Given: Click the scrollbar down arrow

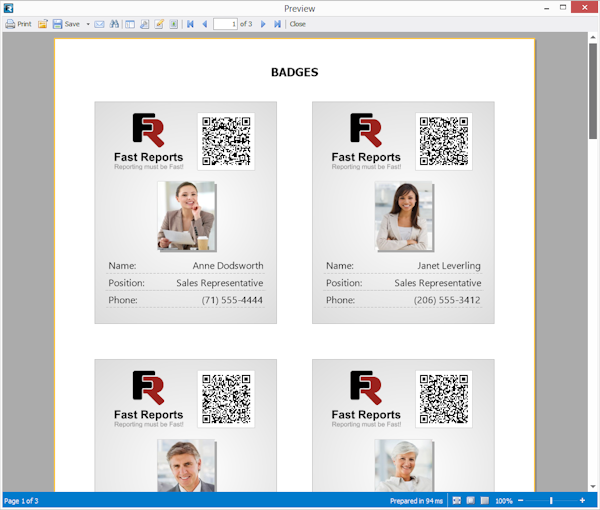Looking at the screenshot, I should (x=593, y=487).
